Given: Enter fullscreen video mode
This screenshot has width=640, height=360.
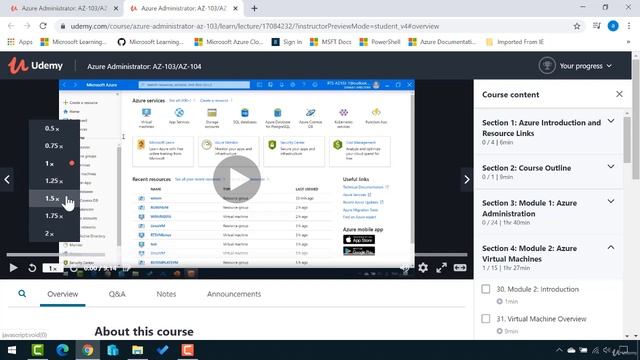Looking at the screenshot, I should click(441, 268).
